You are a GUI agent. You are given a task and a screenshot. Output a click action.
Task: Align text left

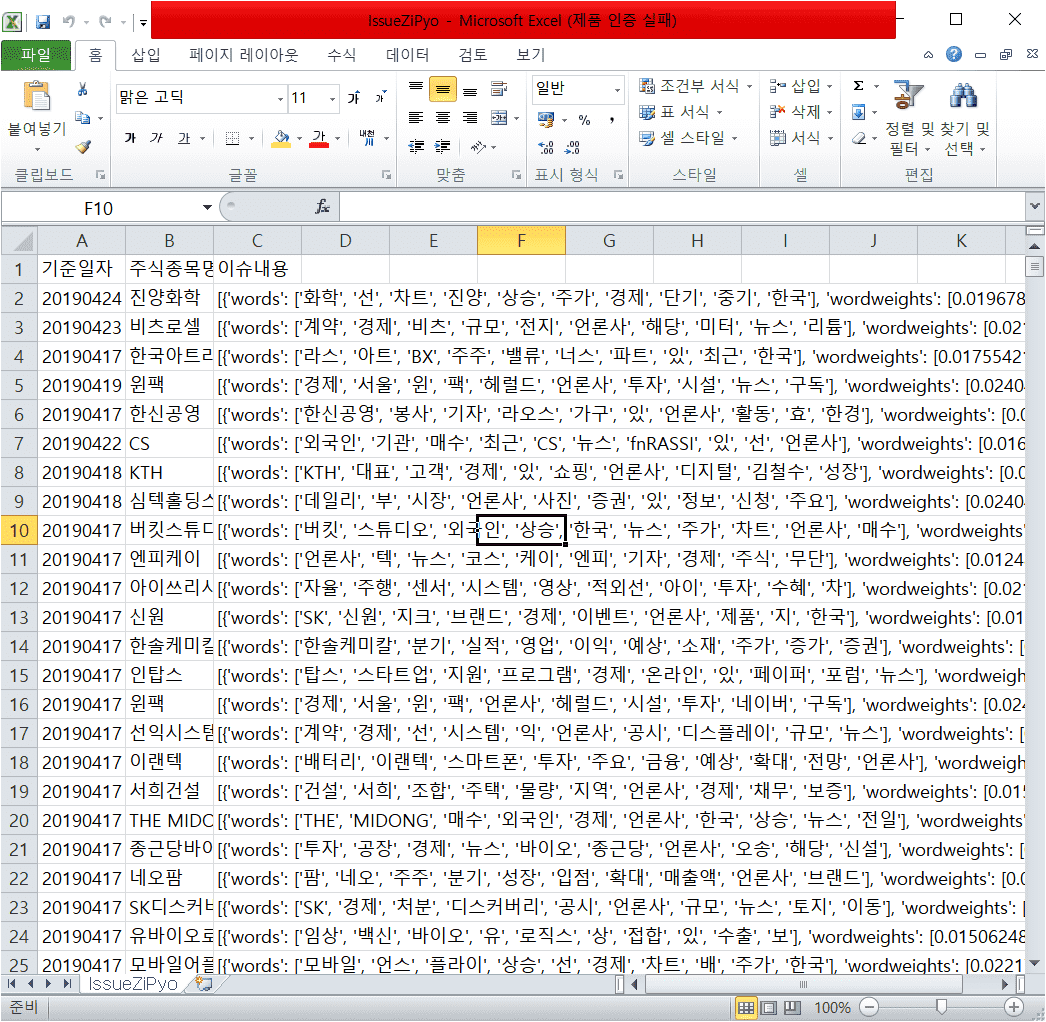pos(416,118)
